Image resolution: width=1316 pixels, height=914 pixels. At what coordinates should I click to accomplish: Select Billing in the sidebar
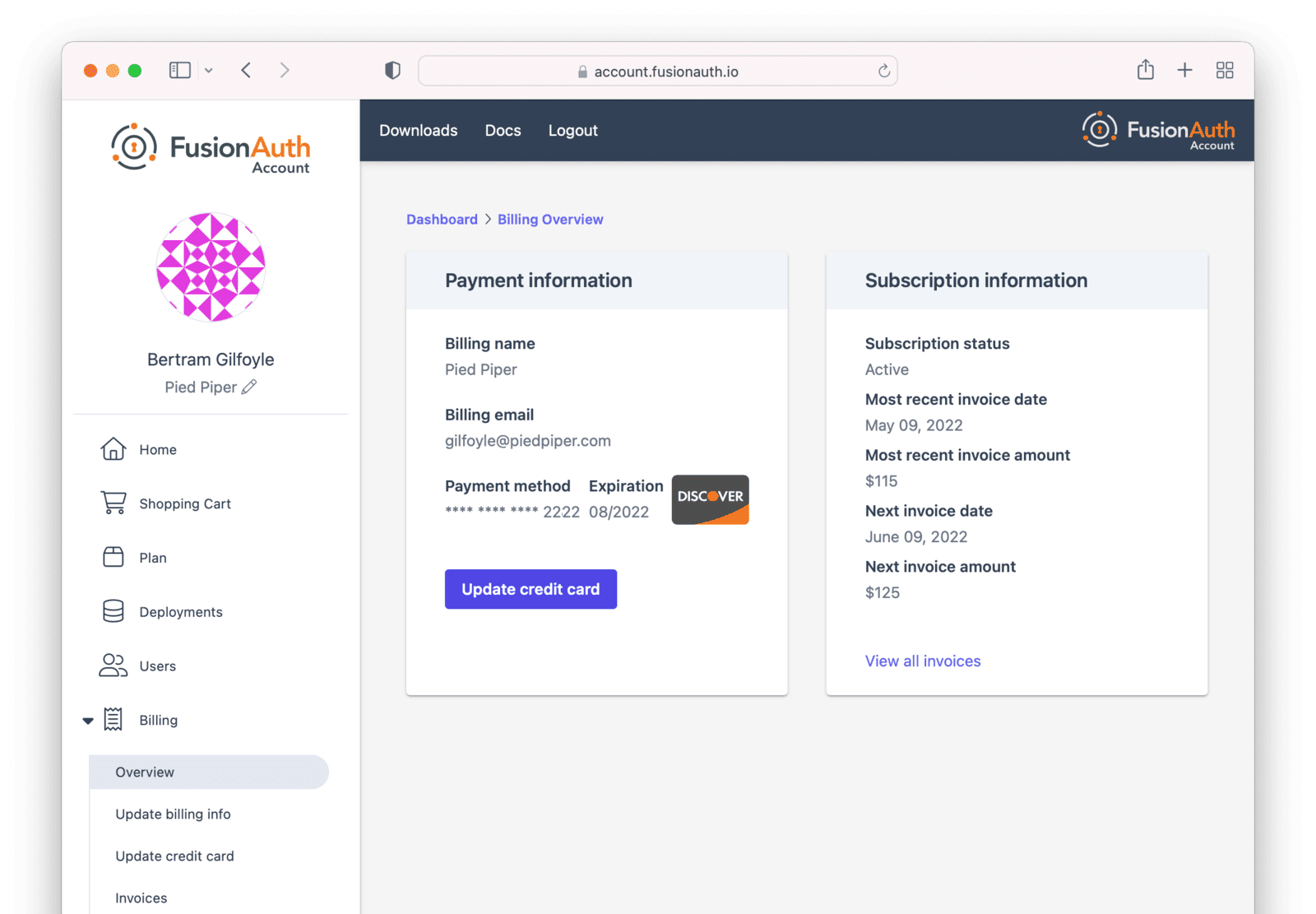[159, 721]
